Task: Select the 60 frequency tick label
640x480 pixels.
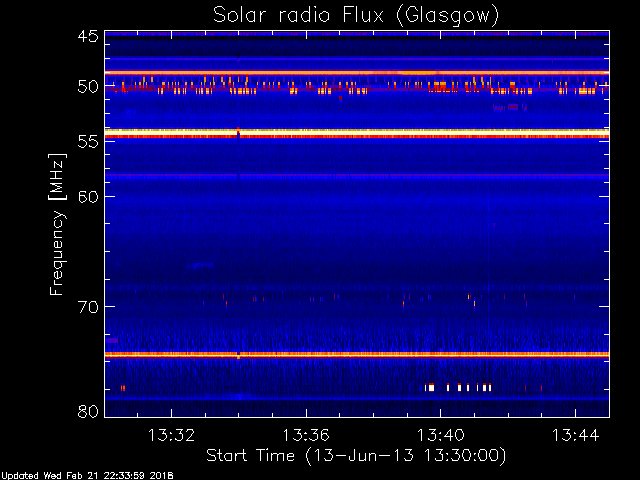Action: point(88,196)
